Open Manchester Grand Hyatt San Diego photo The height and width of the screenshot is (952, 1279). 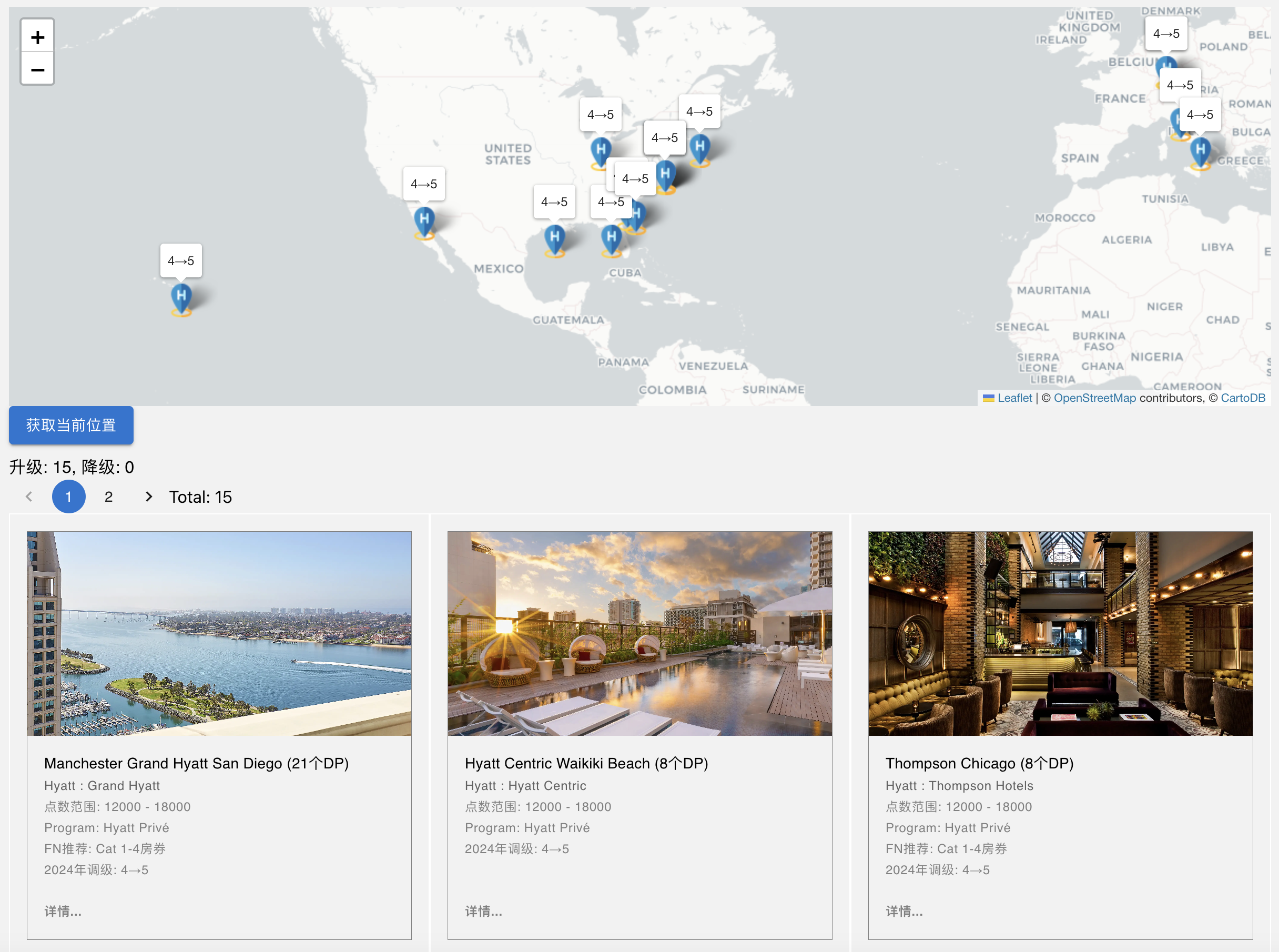tap(219, 633)
